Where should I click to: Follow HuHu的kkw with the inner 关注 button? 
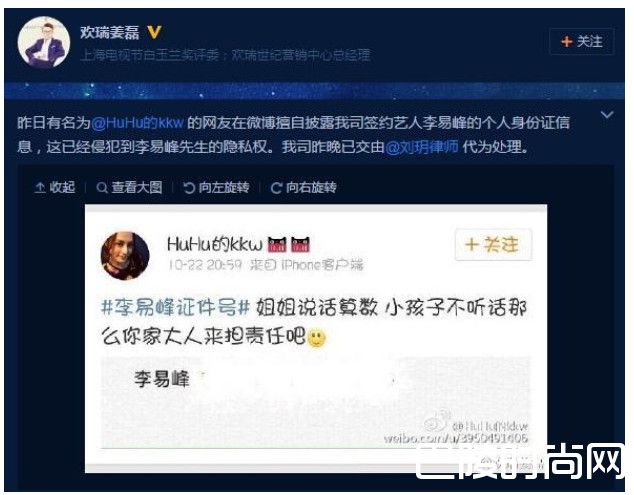(x=493, y=245)
